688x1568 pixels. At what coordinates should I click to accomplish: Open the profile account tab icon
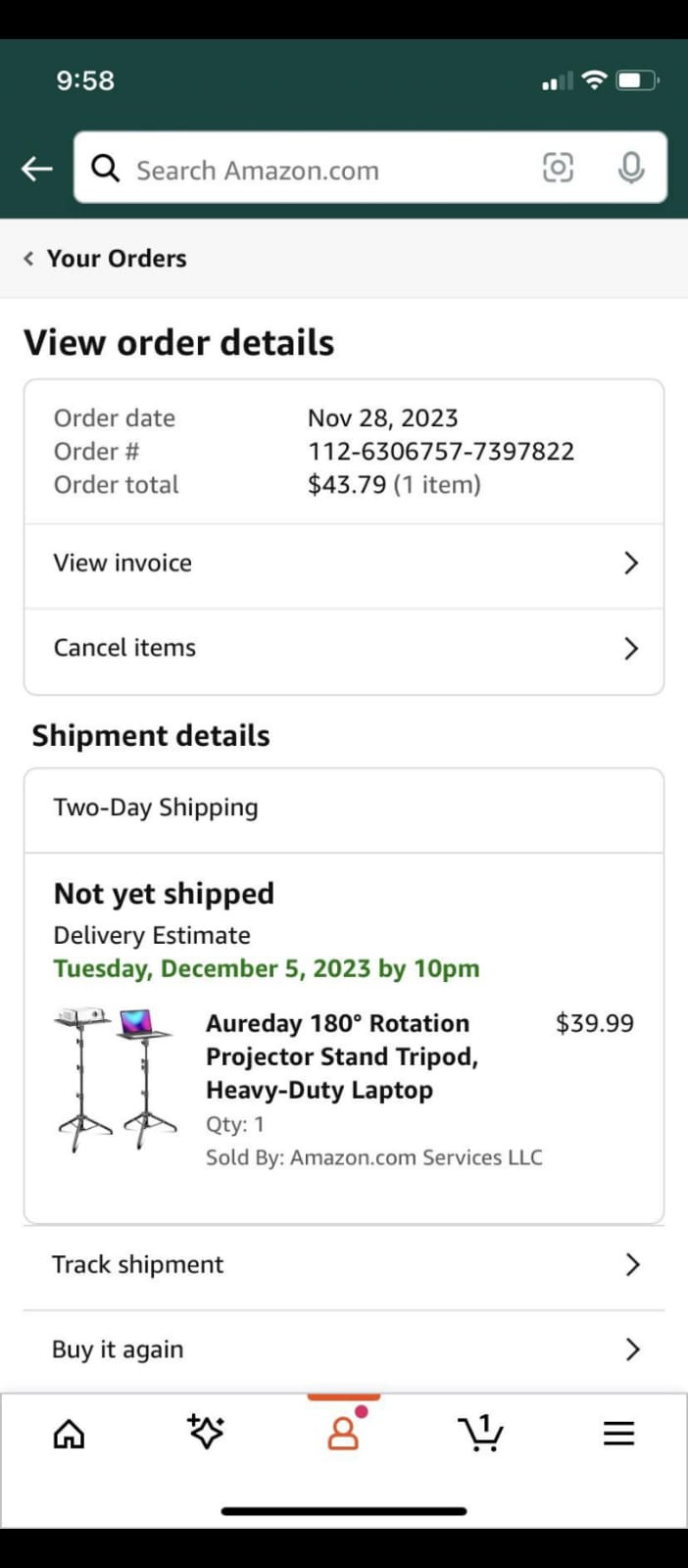343,1433
